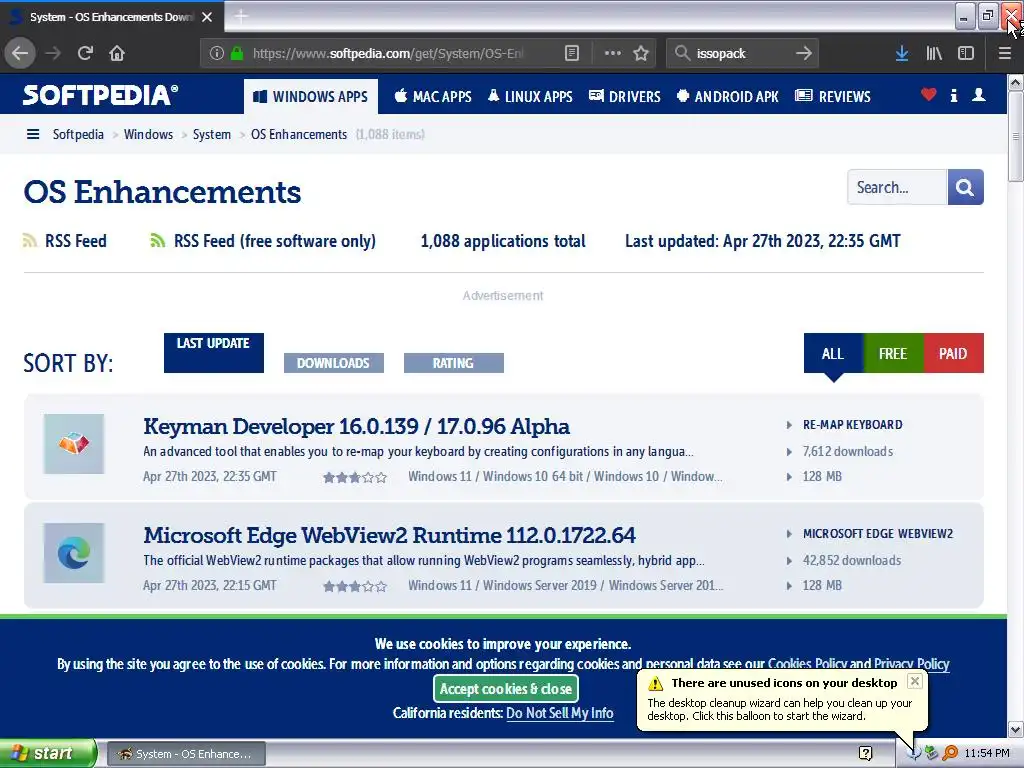Show site information via the info icon
1024x768 pixels.
(x=217, y=53)
